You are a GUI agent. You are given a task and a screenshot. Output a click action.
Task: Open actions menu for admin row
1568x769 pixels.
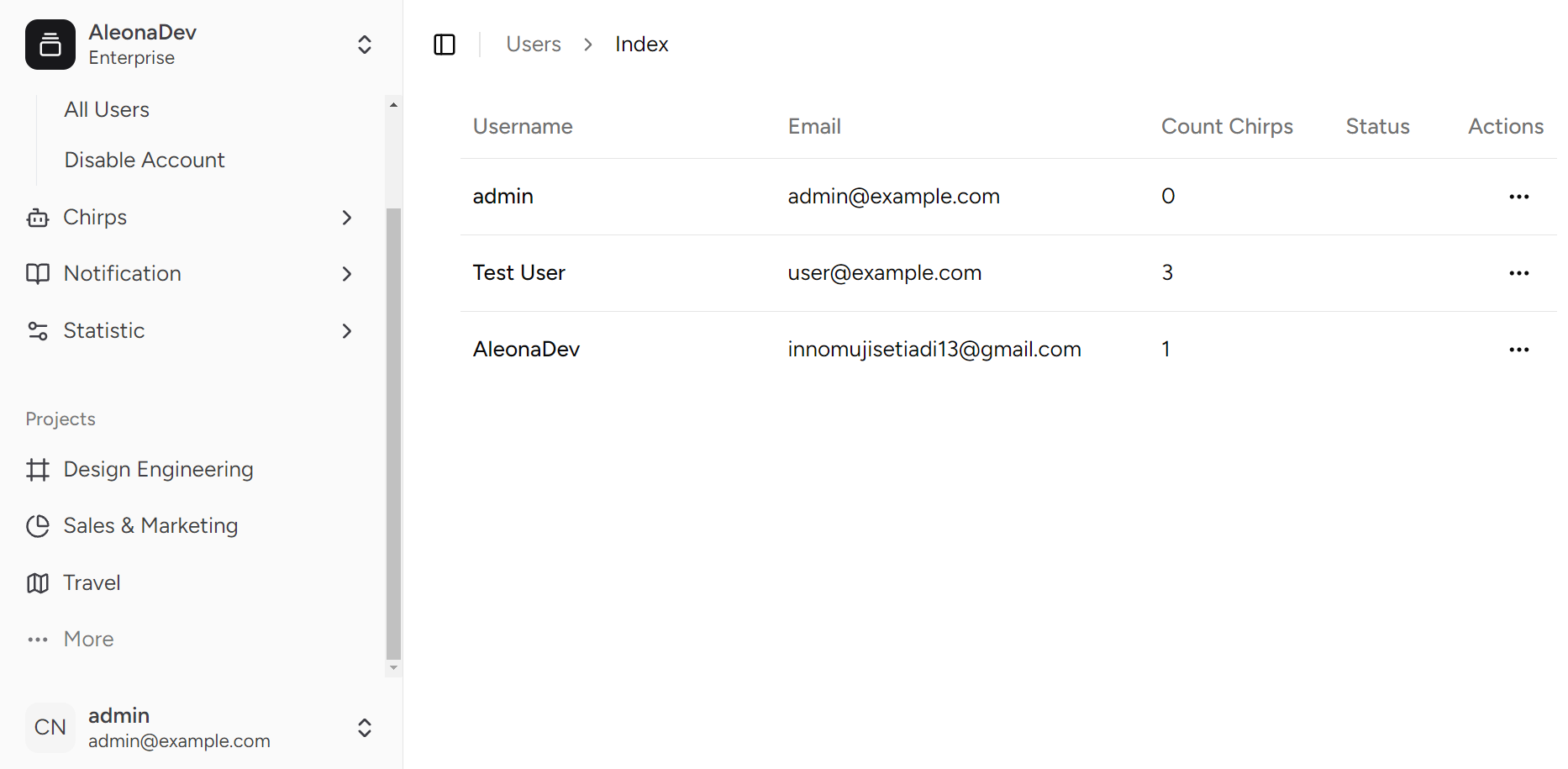(1518, 197)
